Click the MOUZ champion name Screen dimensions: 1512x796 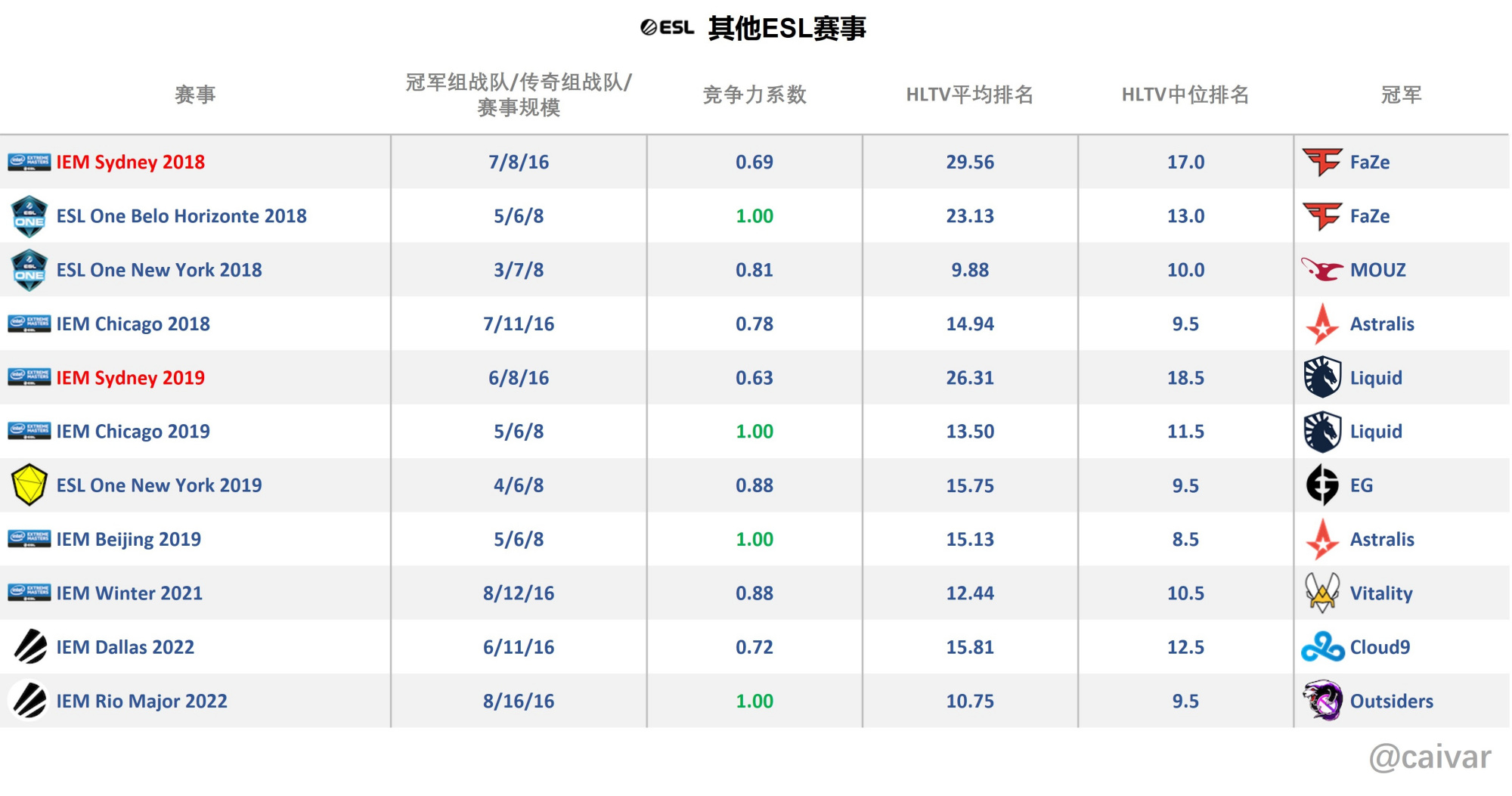pyautogui.click(x=1378, y=270)
